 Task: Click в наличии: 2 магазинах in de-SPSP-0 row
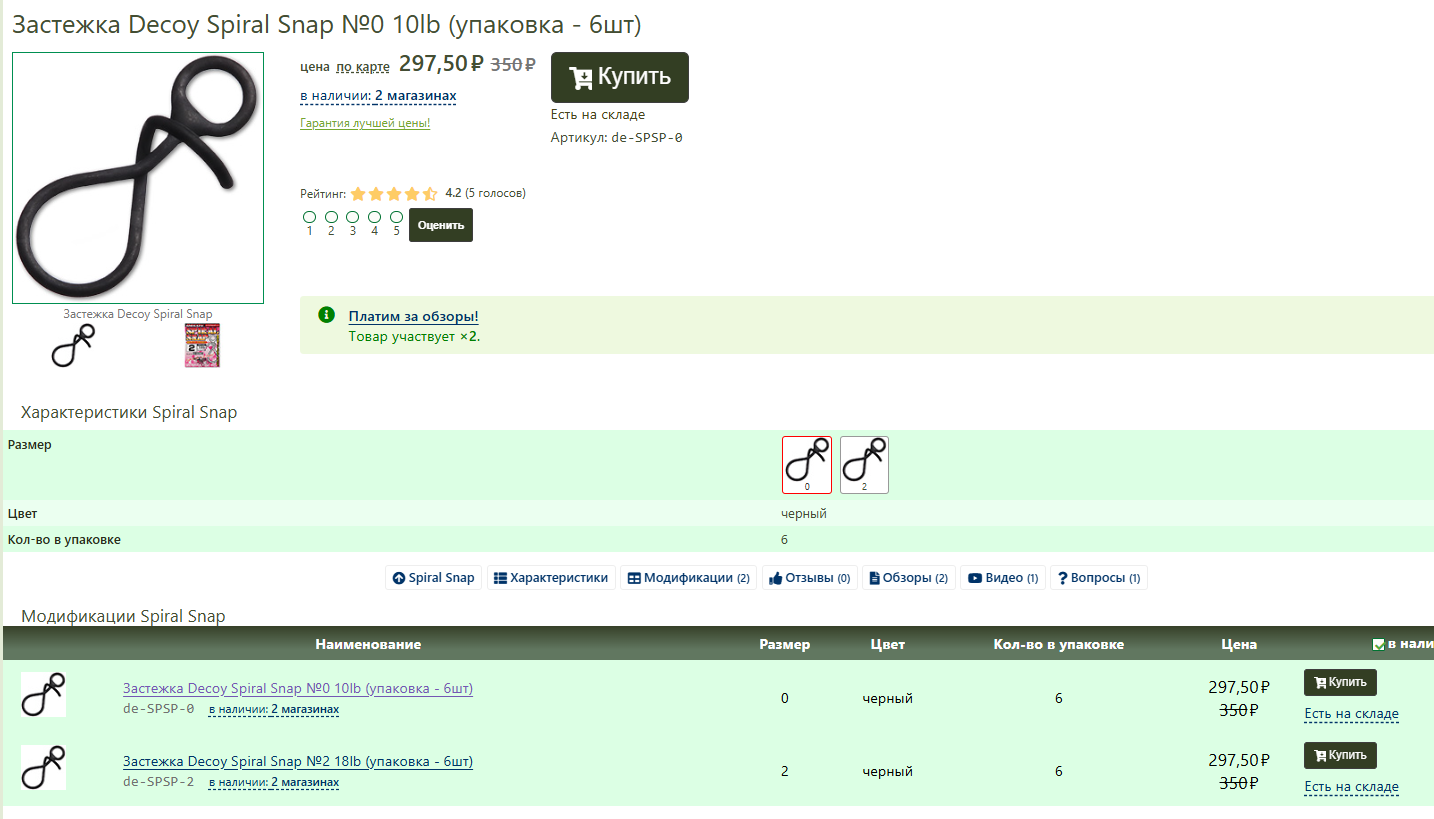tap(274, 710)
